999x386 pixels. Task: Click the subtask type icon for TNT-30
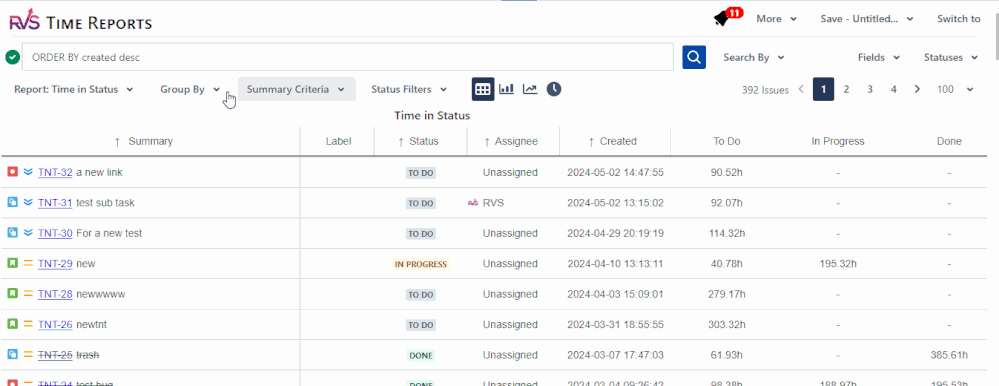[x=12, y=233]
